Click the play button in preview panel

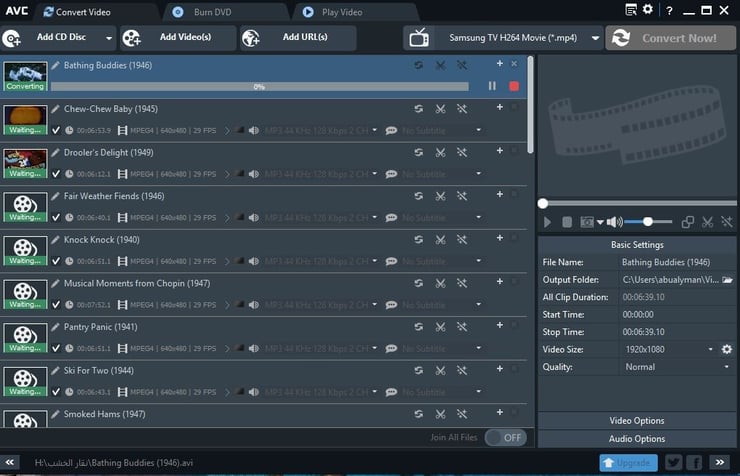point(547,222)
